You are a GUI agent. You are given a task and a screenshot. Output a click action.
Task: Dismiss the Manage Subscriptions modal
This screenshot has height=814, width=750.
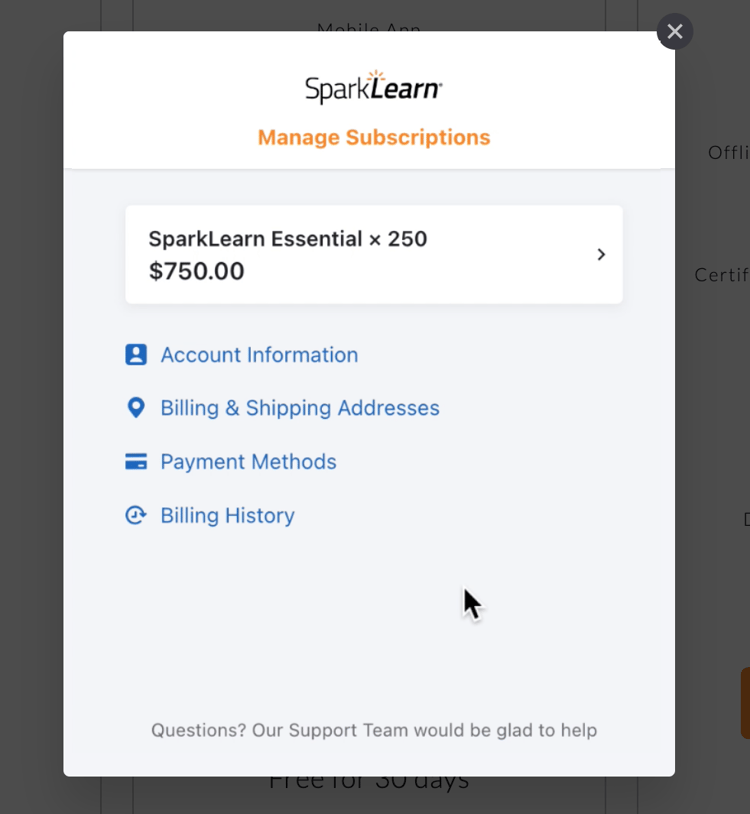[674, 31]
